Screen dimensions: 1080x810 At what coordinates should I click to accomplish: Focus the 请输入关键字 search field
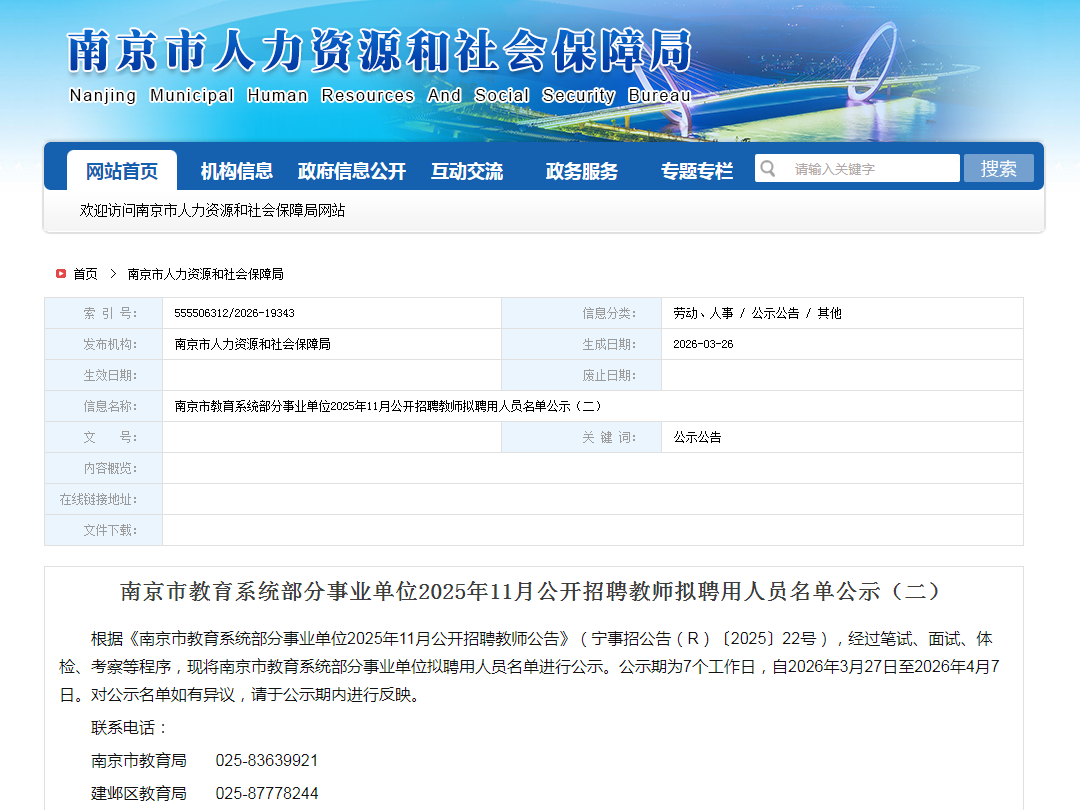(x=870, y=169)
